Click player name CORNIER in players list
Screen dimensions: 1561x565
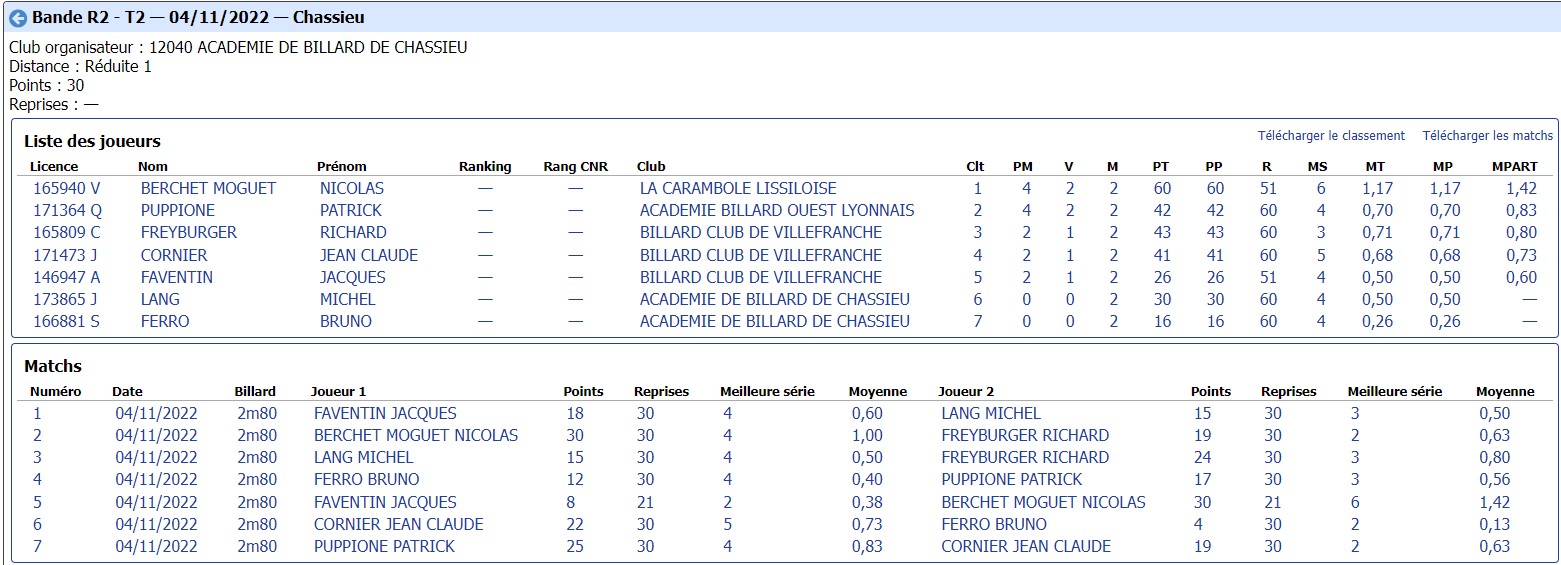click(174, 255)
